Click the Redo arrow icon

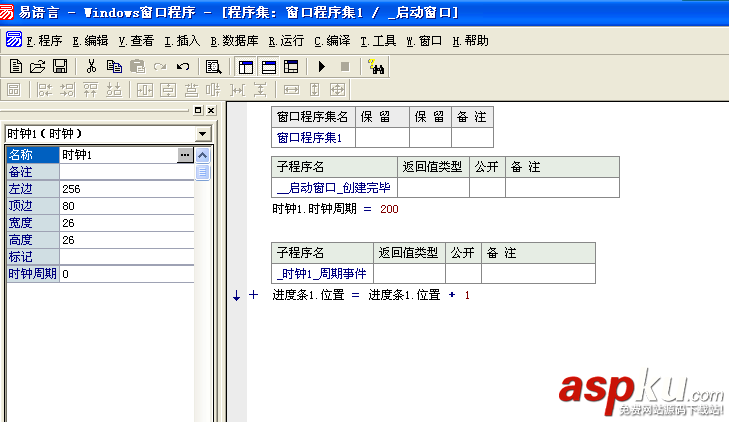coord(160,67)
